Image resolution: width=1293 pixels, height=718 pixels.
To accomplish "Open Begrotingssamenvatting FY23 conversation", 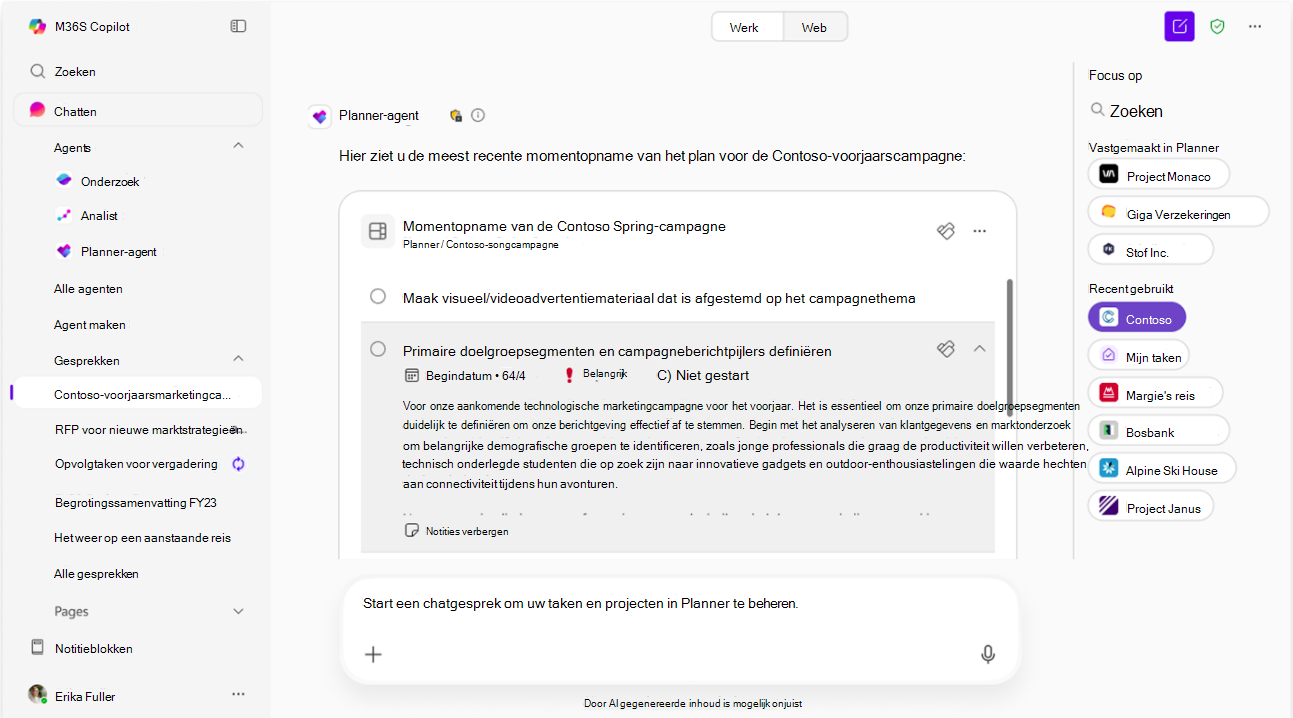I will click(x=136, y=503).
